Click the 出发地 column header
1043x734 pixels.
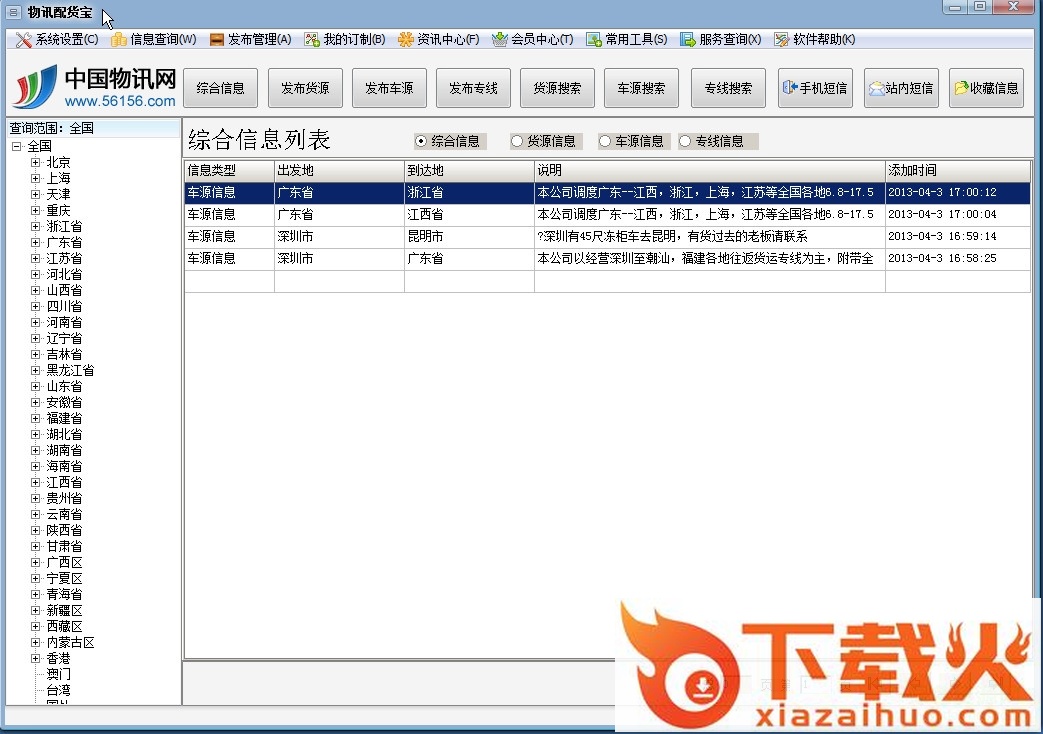coord(339,170)
